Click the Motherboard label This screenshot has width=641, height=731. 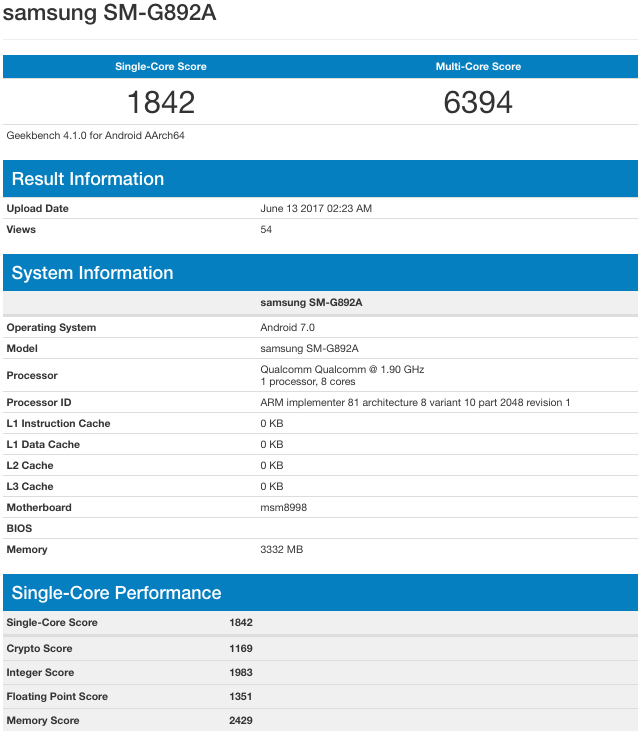coord(39,507)
